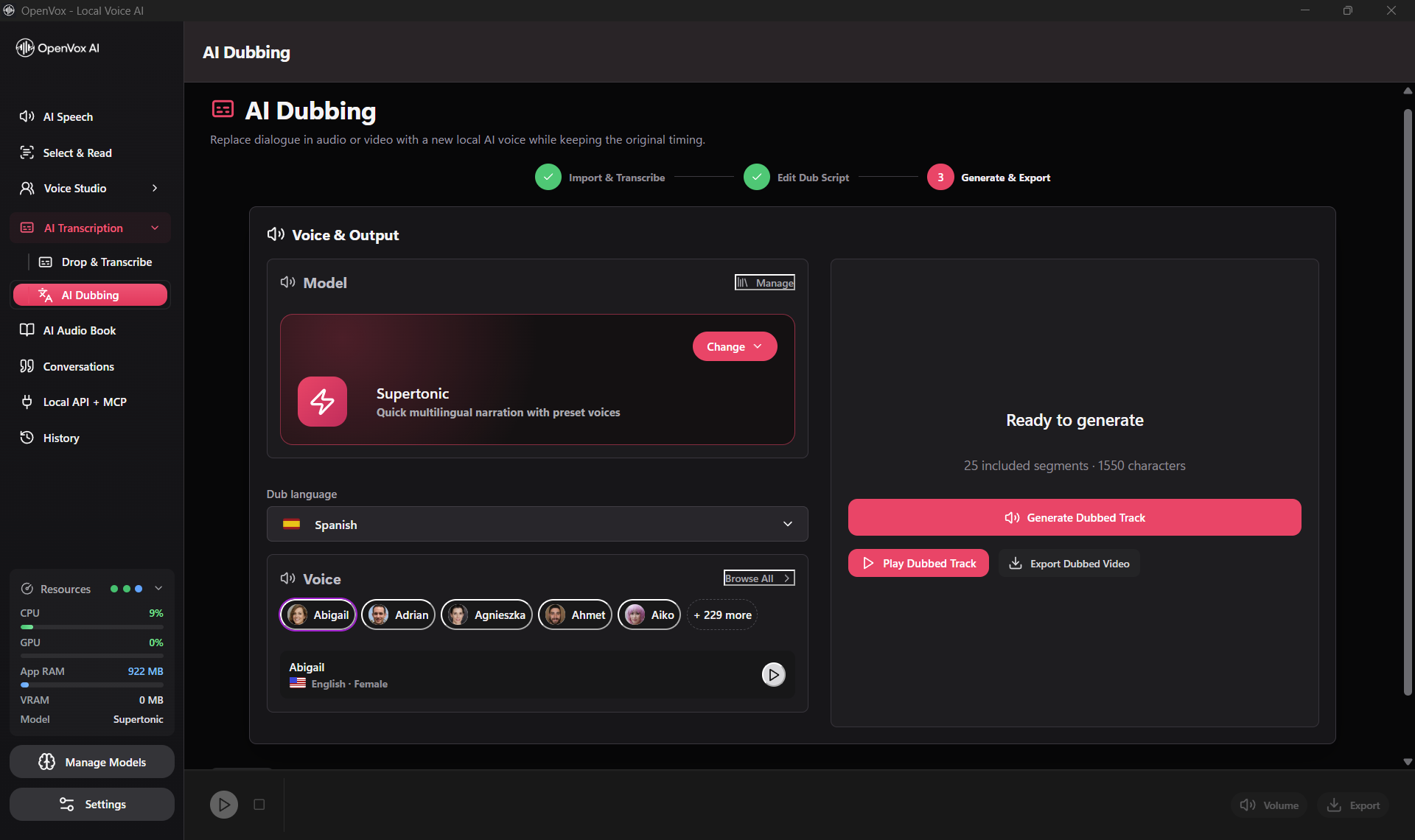Screen dimensions: 1415x840
Task: Open Manage Models
Action: [92, 762]
